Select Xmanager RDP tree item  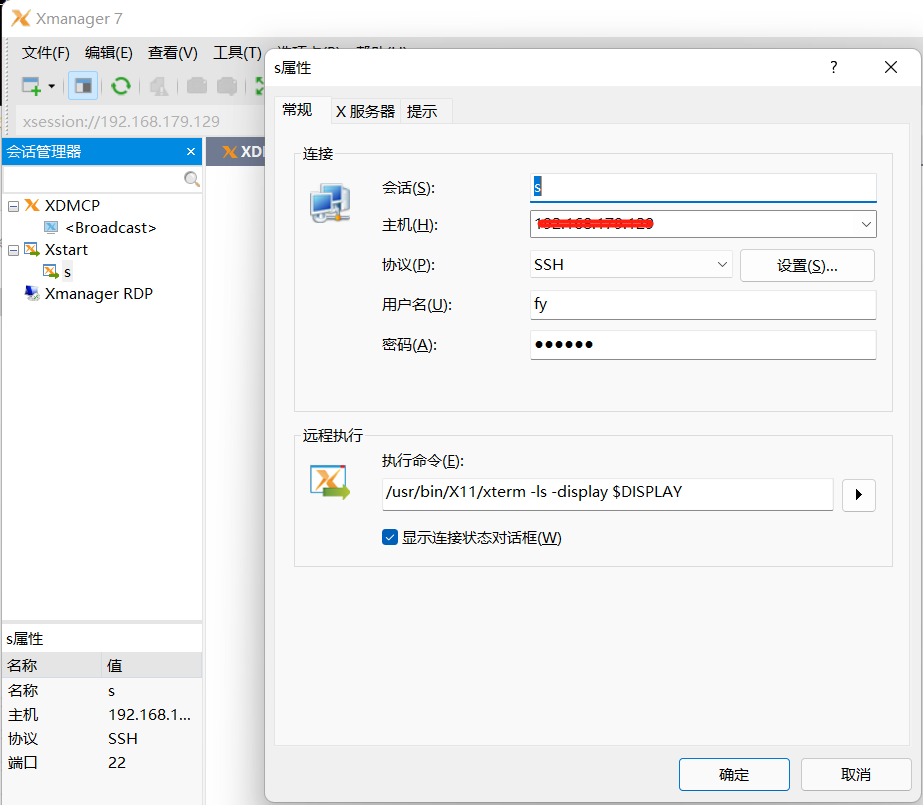pyautogui.click(x=98, y=294)
